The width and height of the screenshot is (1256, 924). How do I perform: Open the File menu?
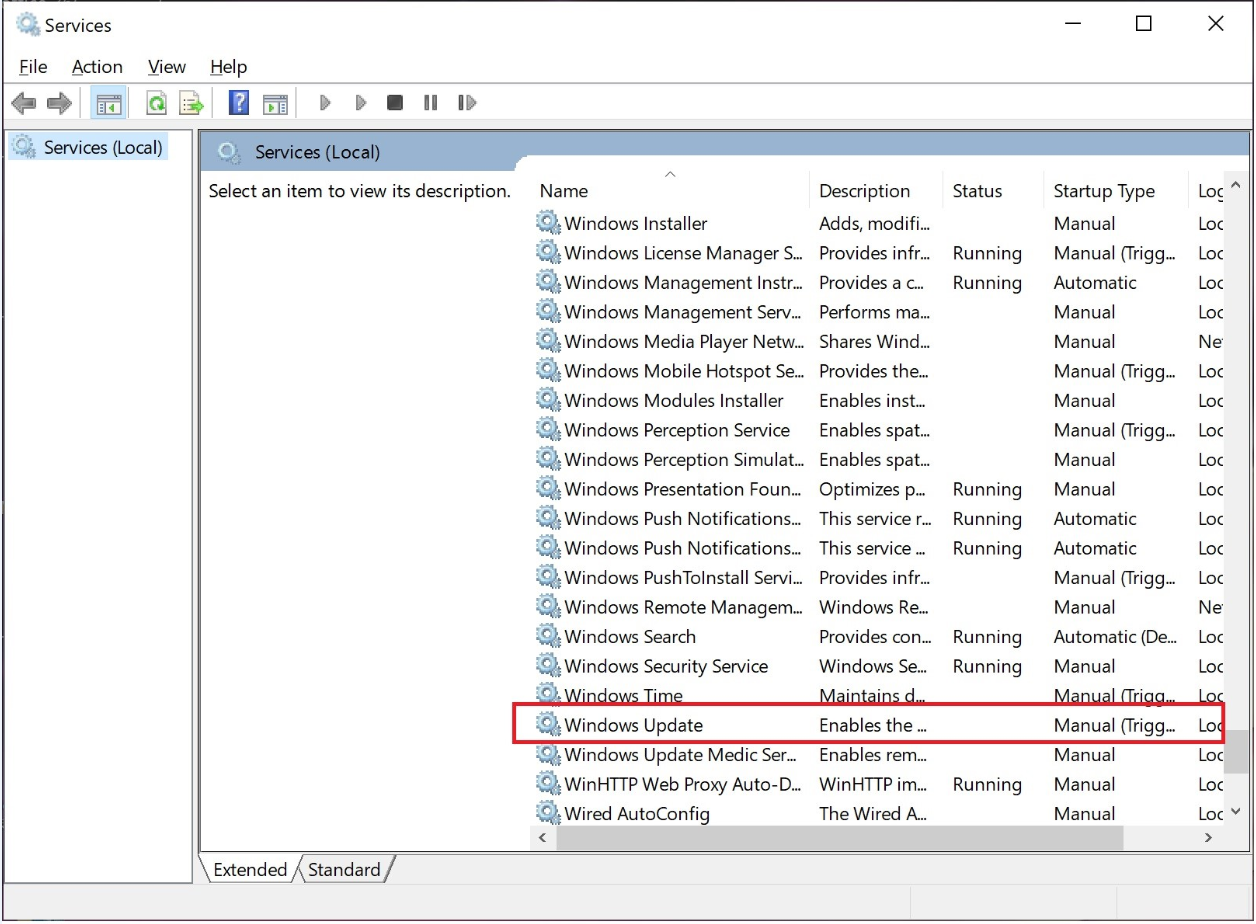[x=33, y=67]
